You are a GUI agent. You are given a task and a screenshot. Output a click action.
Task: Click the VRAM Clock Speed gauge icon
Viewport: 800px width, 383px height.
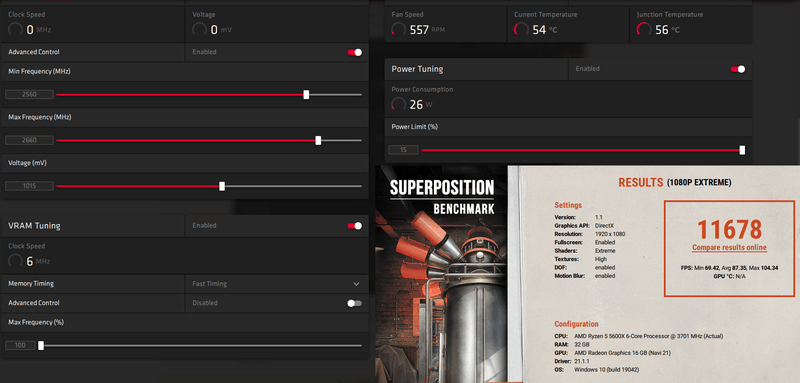[16, 261]
